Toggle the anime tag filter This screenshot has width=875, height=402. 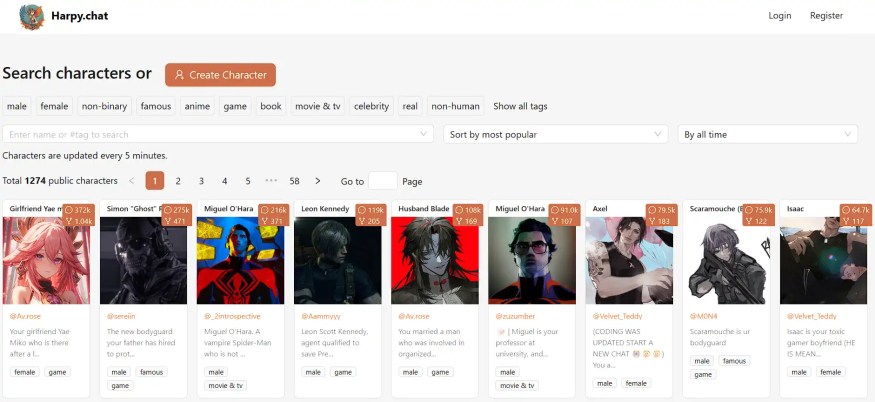coord(197,106)
